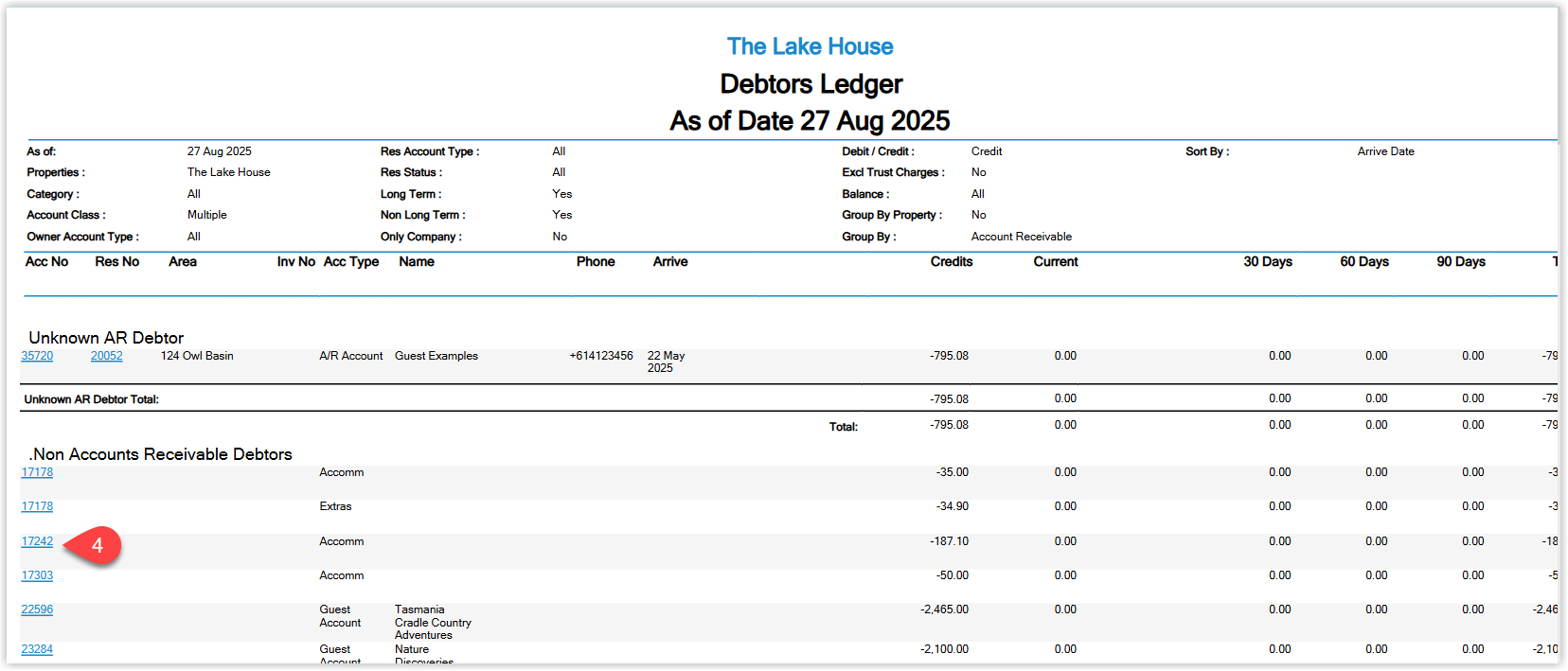The height and width of the screenshot is (671, 1568).
Task: Click the phone number +614123456
Action: pos(601,356)
